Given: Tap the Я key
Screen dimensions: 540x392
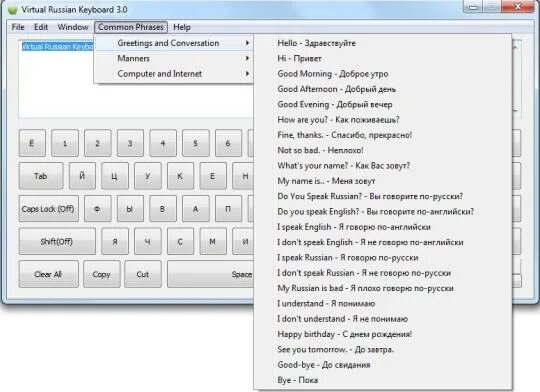Looking at the screenshot, I should point(115,241).
